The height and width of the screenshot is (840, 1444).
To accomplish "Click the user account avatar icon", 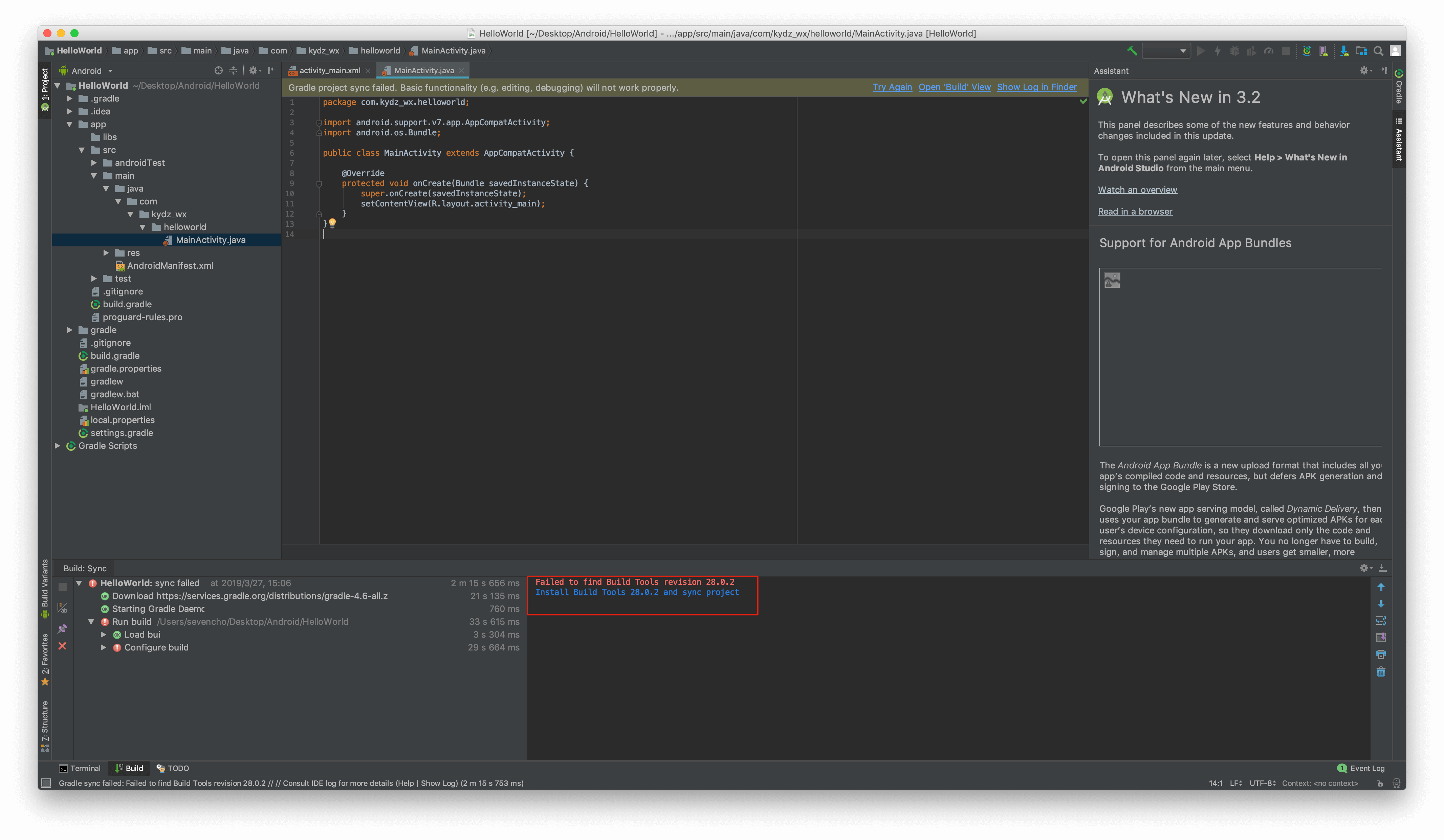I will 1396,51.
